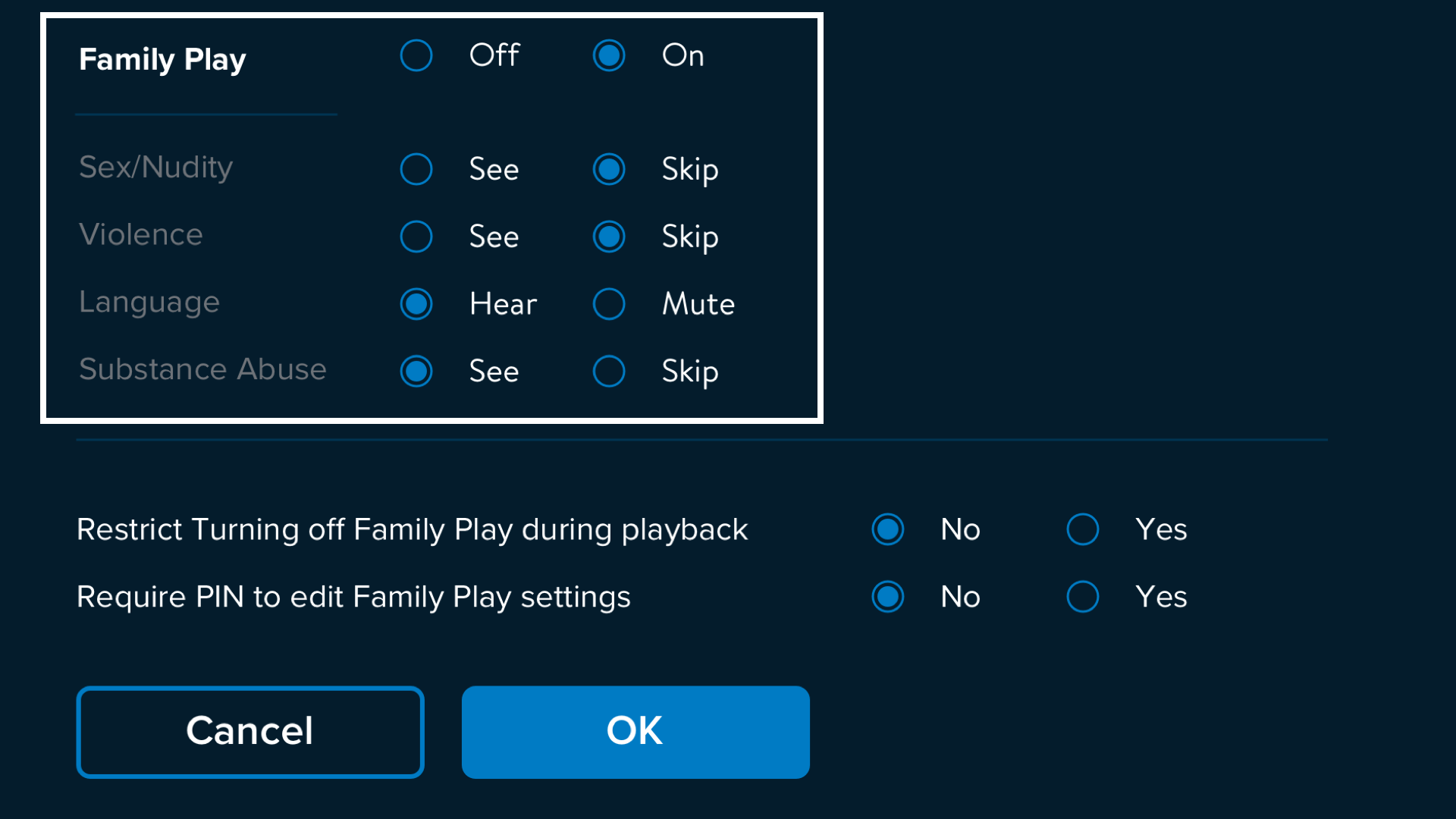Click the Family Play heading label
This screenshot has height=819, width=1456.
coord(162,59)
